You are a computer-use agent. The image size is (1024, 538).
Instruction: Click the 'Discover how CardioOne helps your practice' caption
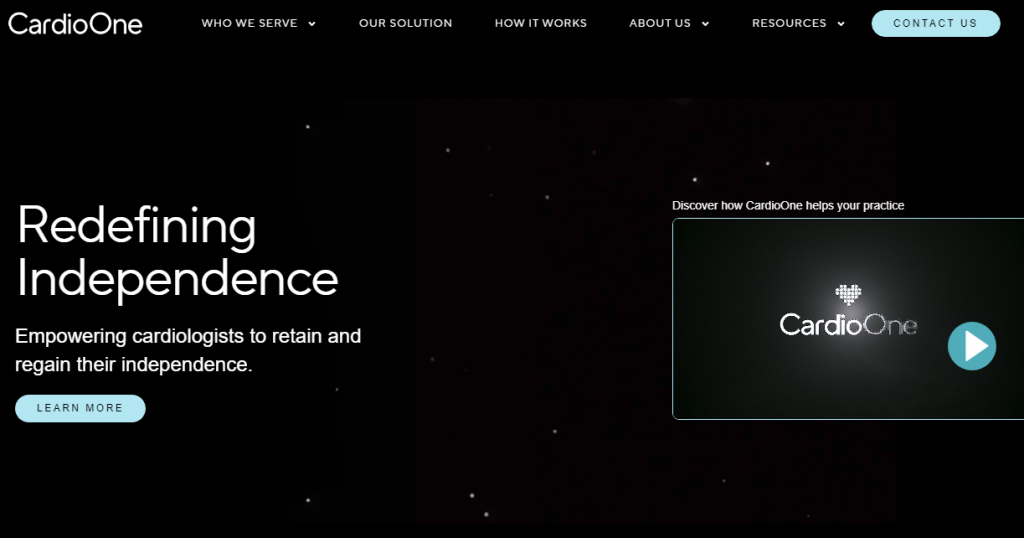pyautogui.click(x=788, y=205)
